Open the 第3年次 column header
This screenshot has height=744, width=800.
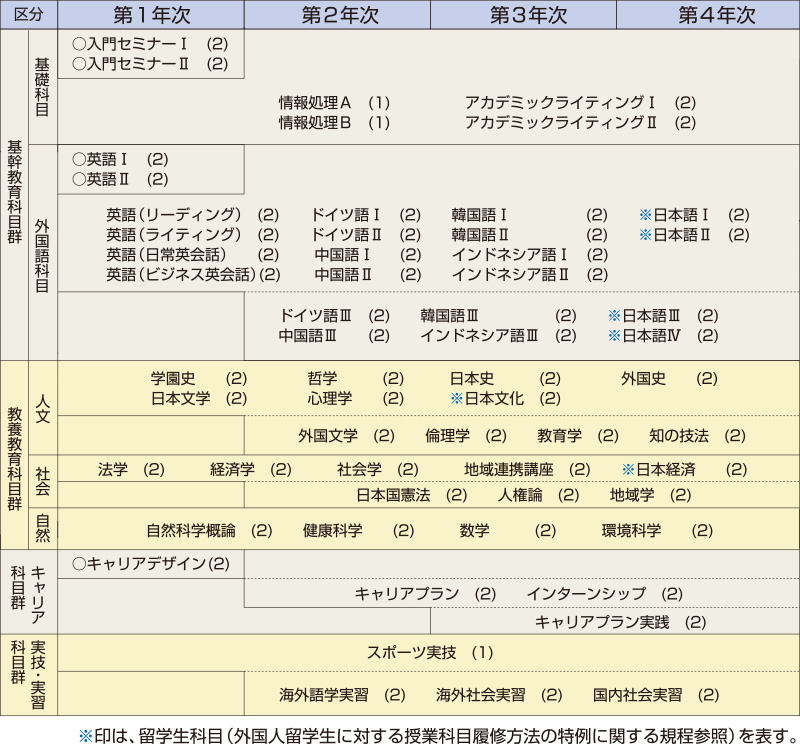point(523,15)
